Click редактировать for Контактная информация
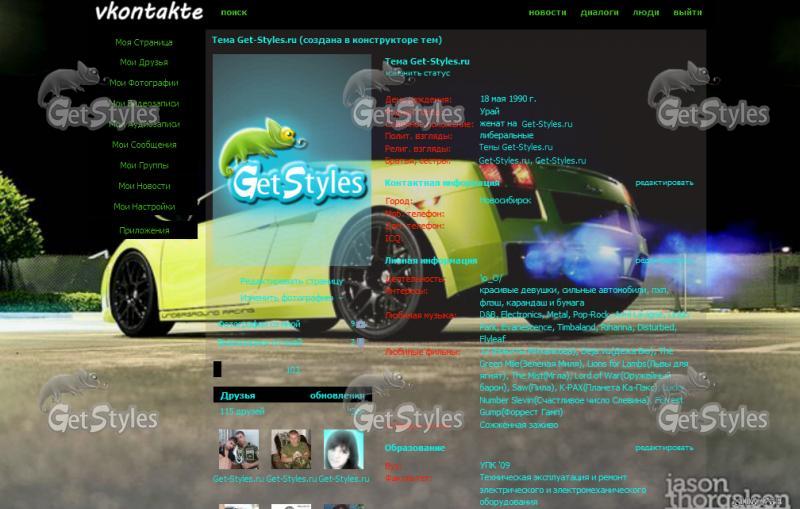Viewport: 800px width, 509px height. pos(664,183)
